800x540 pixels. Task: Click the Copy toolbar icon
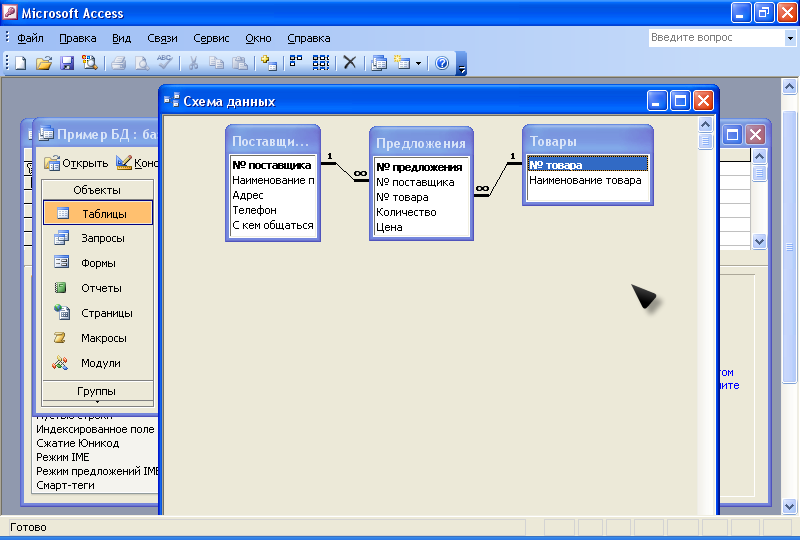(x=216, y=63)
